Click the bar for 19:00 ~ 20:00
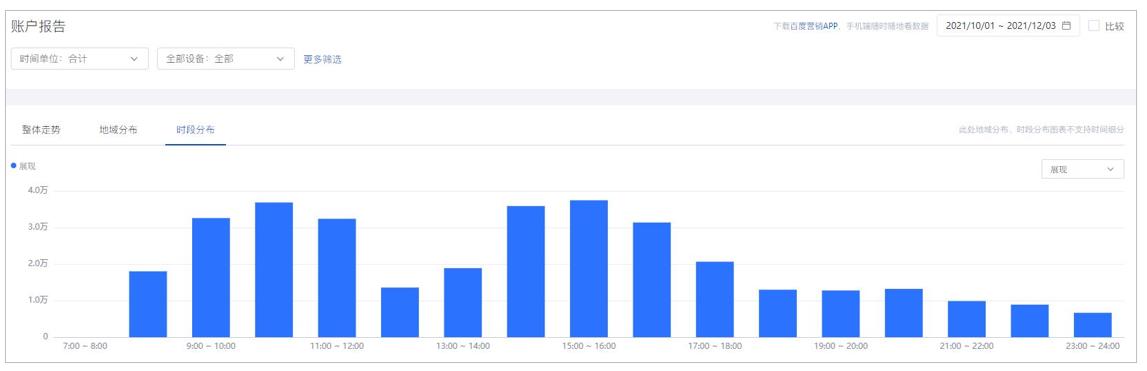 [x=840, y=313]
